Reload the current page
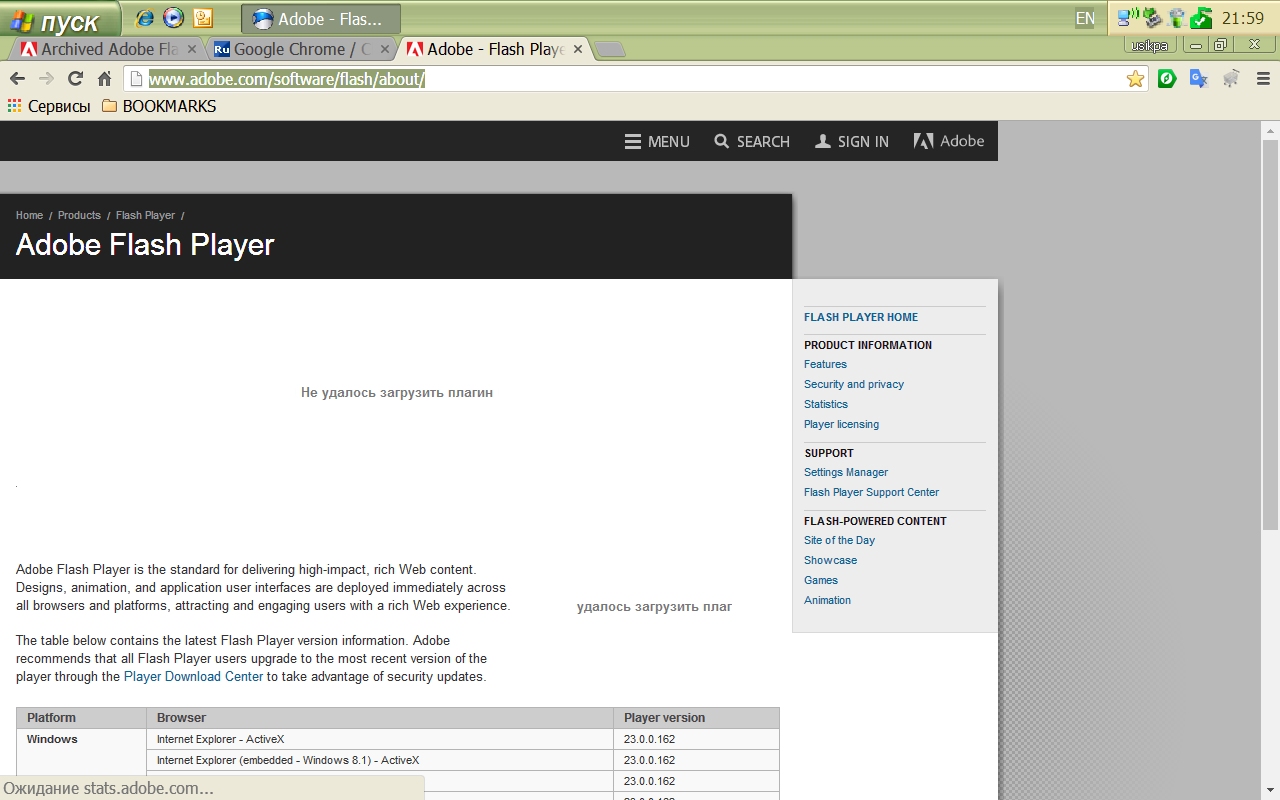 pos(75,79)
